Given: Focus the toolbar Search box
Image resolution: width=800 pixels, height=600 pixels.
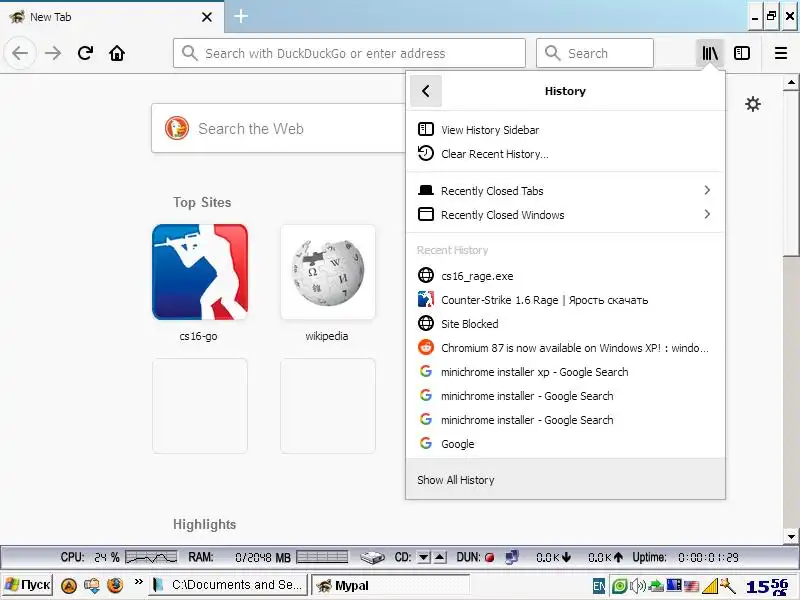Looking at the screenshot, I should pos(594,53).
